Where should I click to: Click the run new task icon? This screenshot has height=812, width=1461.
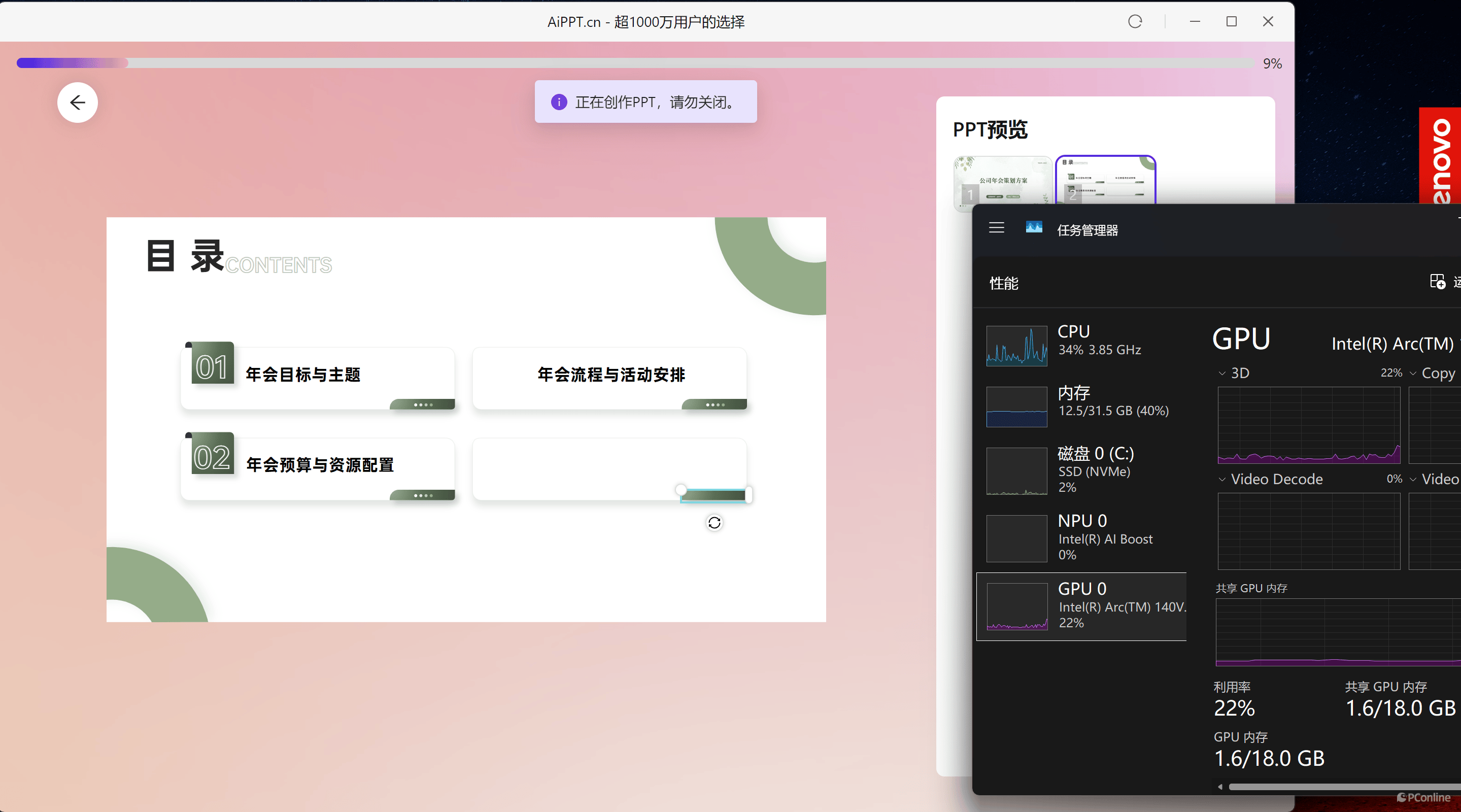pyautogui.click(x=1437, y=281)
